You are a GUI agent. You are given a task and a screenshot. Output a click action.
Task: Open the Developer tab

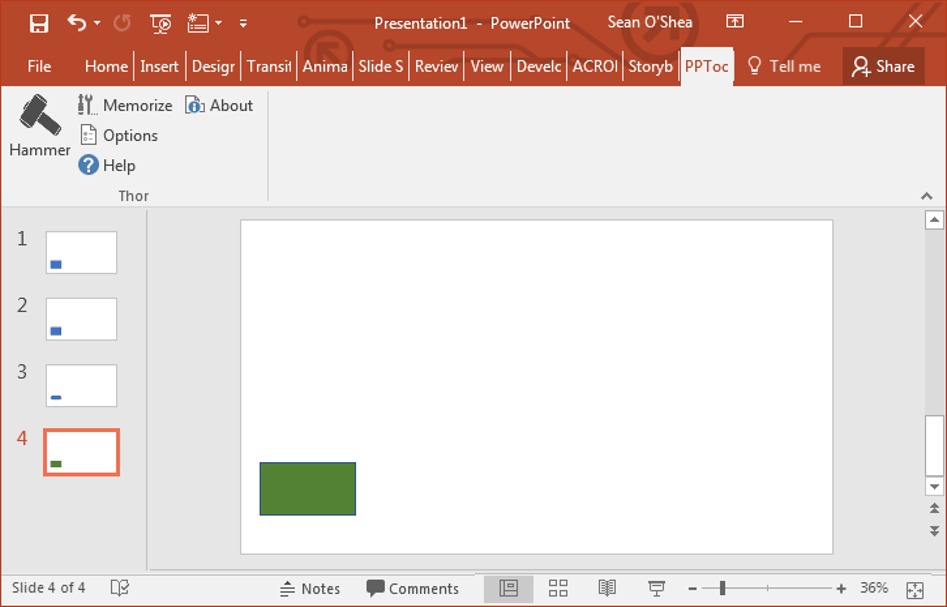(539, 66)
